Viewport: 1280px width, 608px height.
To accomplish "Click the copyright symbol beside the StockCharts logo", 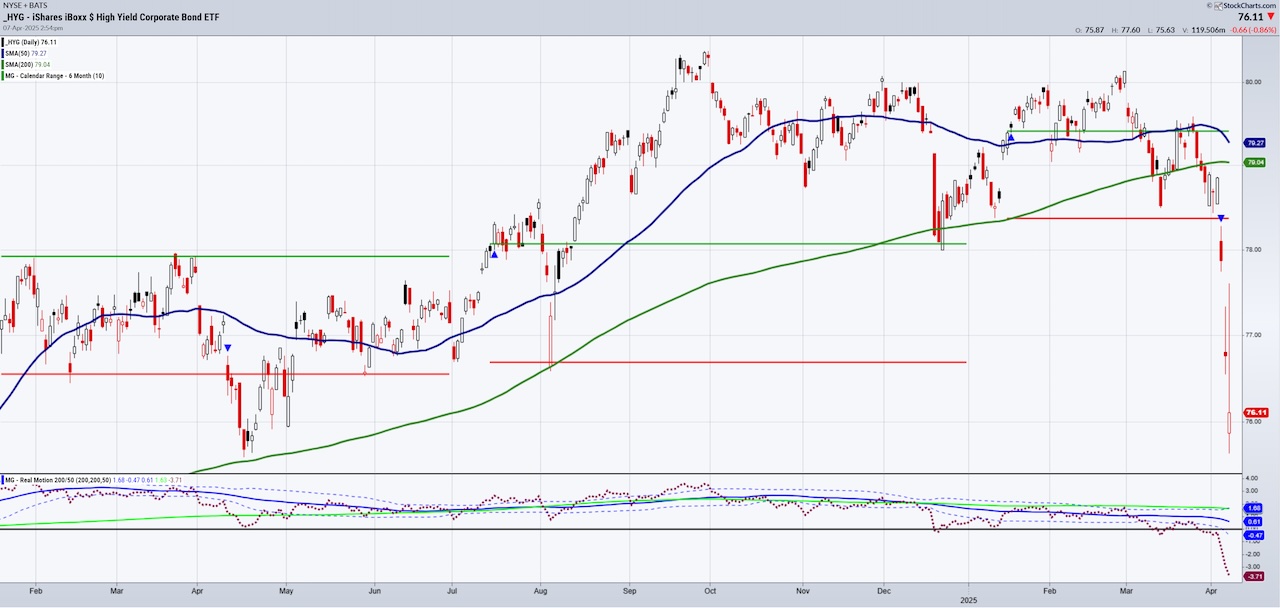I will [1209, 6].
